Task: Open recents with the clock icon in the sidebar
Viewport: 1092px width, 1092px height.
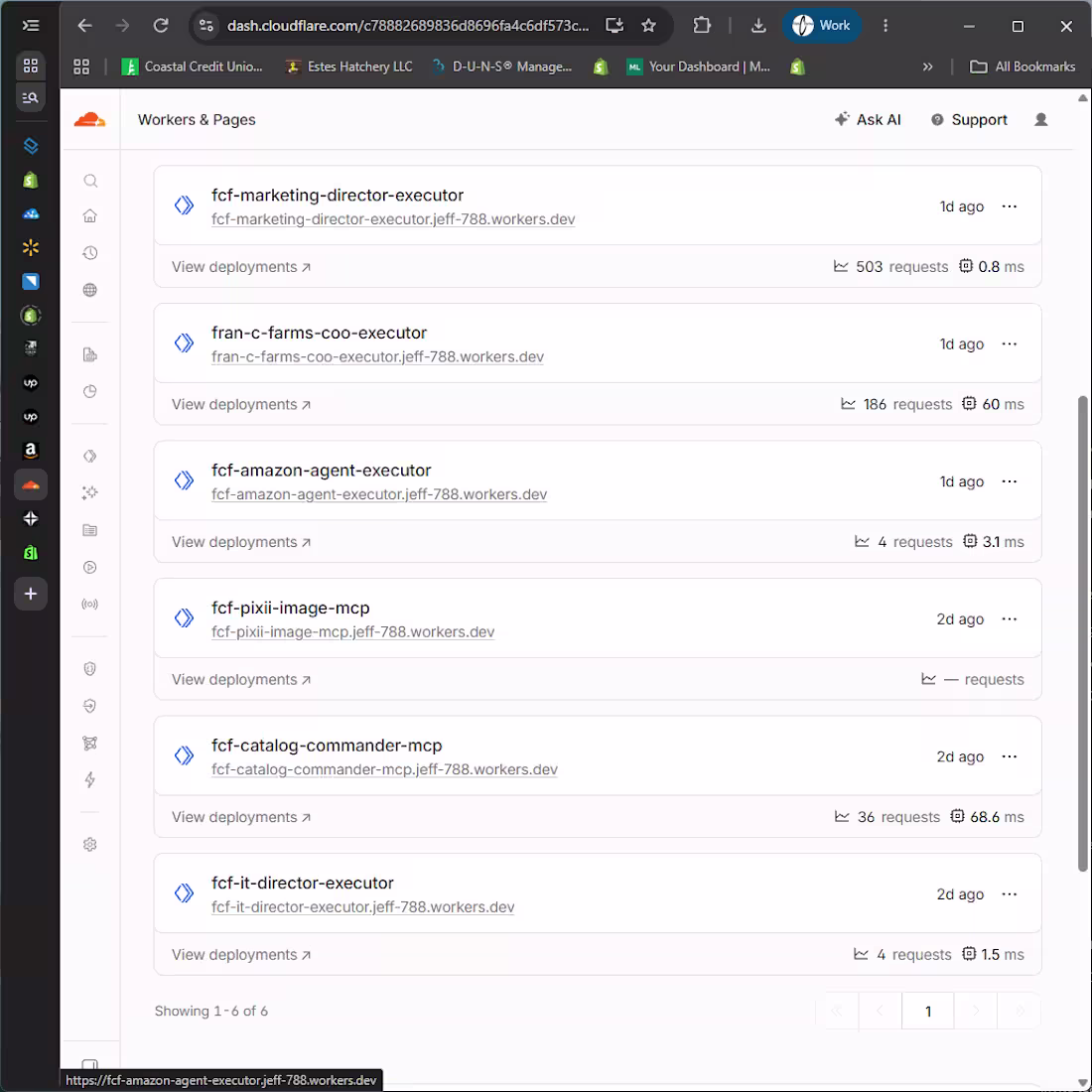Action: (89, 253)
